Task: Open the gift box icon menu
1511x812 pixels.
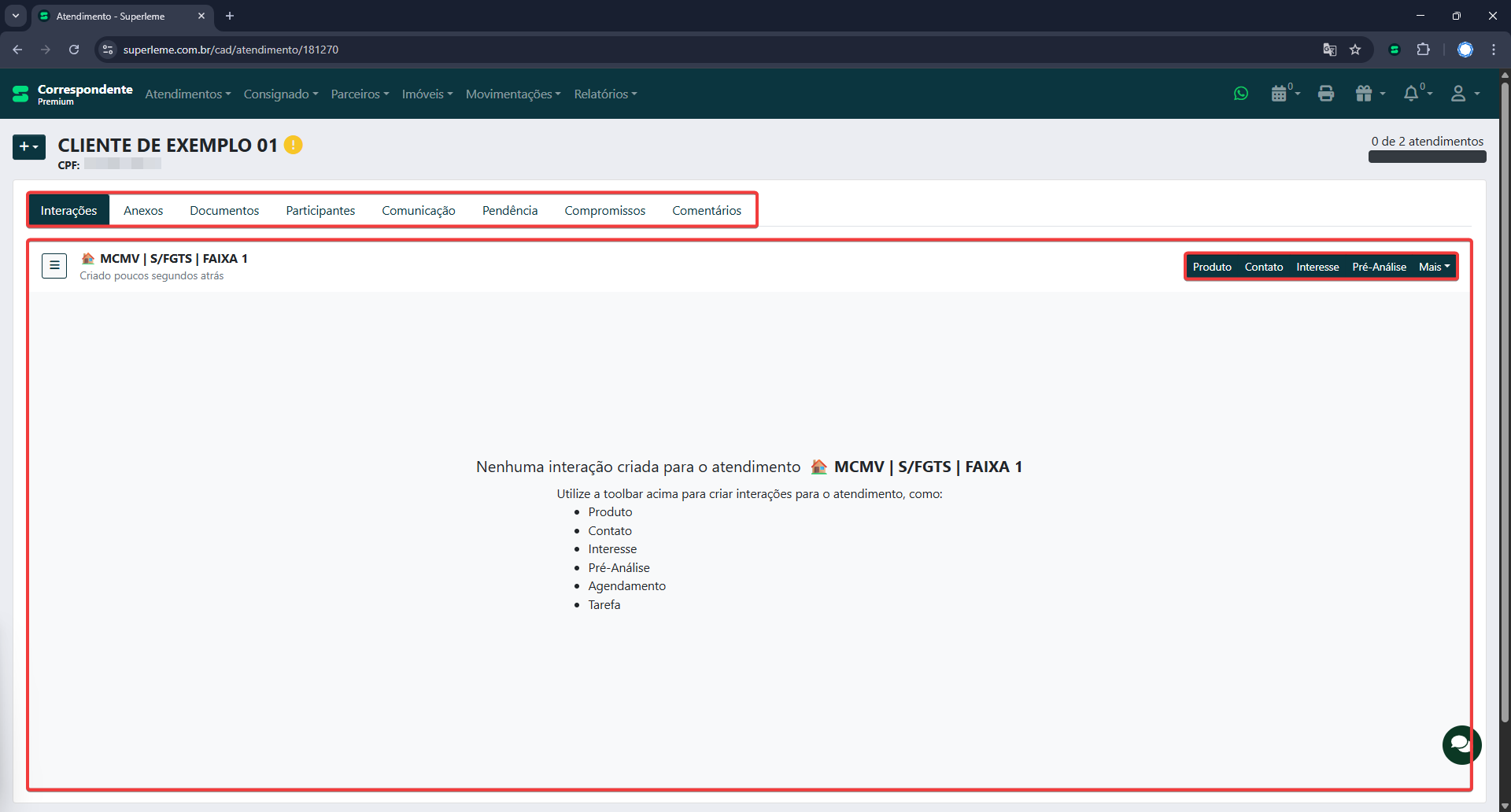Action: 1365,94
